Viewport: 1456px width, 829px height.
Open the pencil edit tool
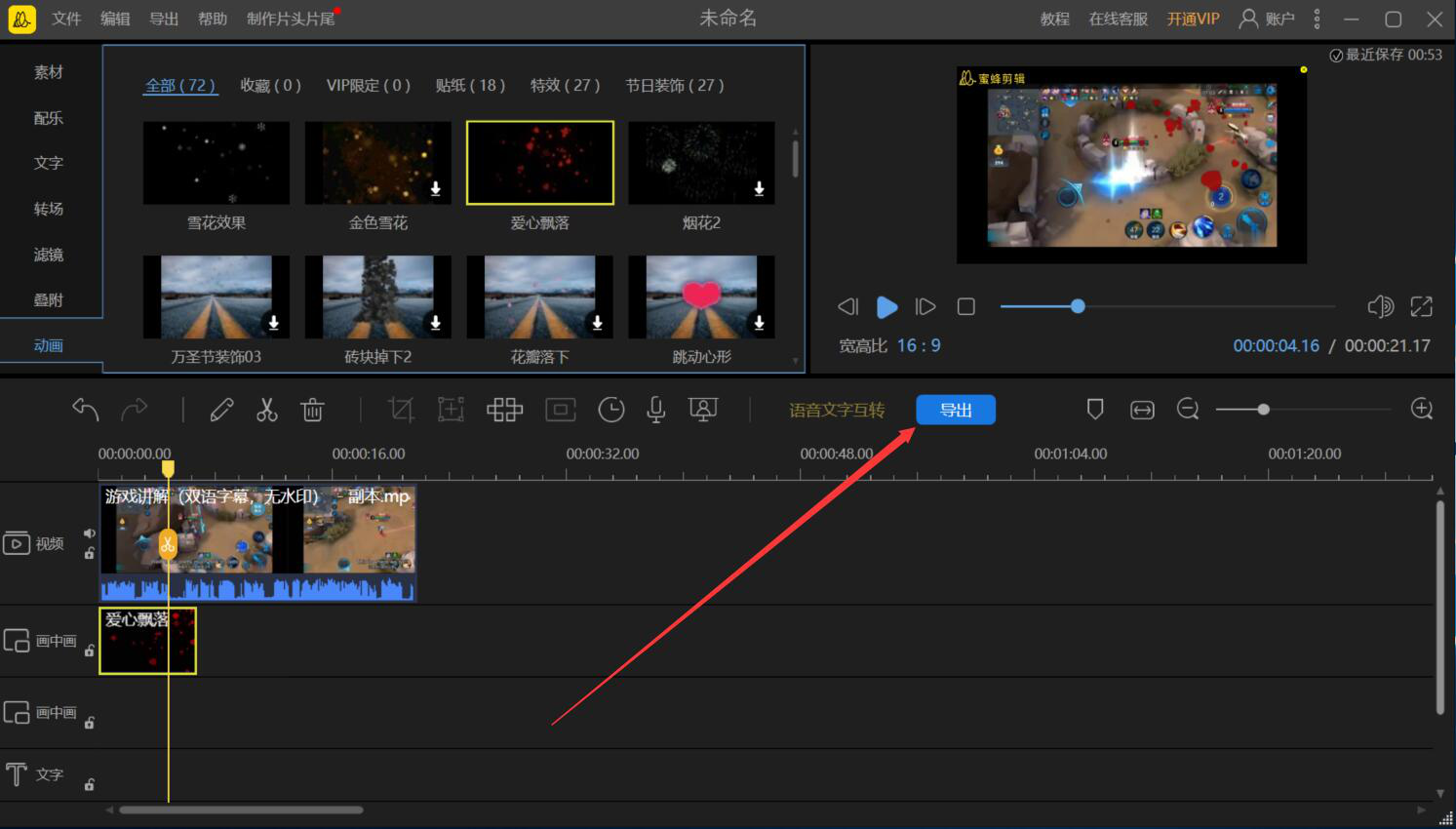pyautogui.click(x=221, y=410)
